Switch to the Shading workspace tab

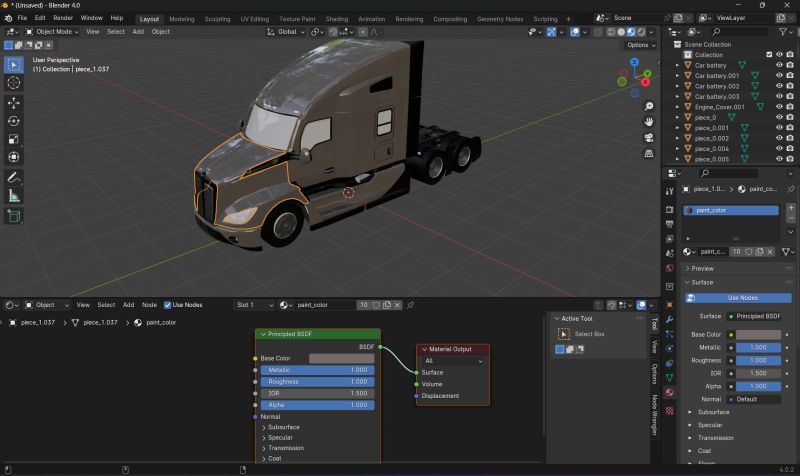pos(337,19)
